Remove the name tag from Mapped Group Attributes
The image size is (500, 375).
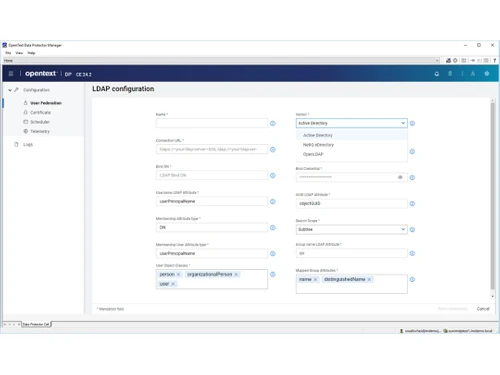coord(315,279)
